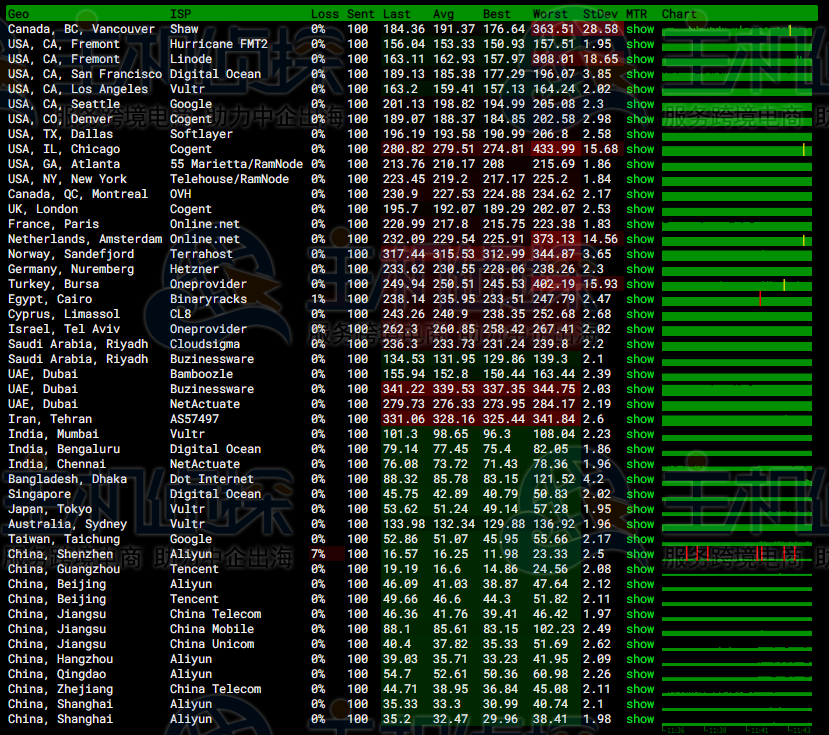Open show link for Turkey Bursa Oneprovider
829x735 pixels.
tap(640, 284)
